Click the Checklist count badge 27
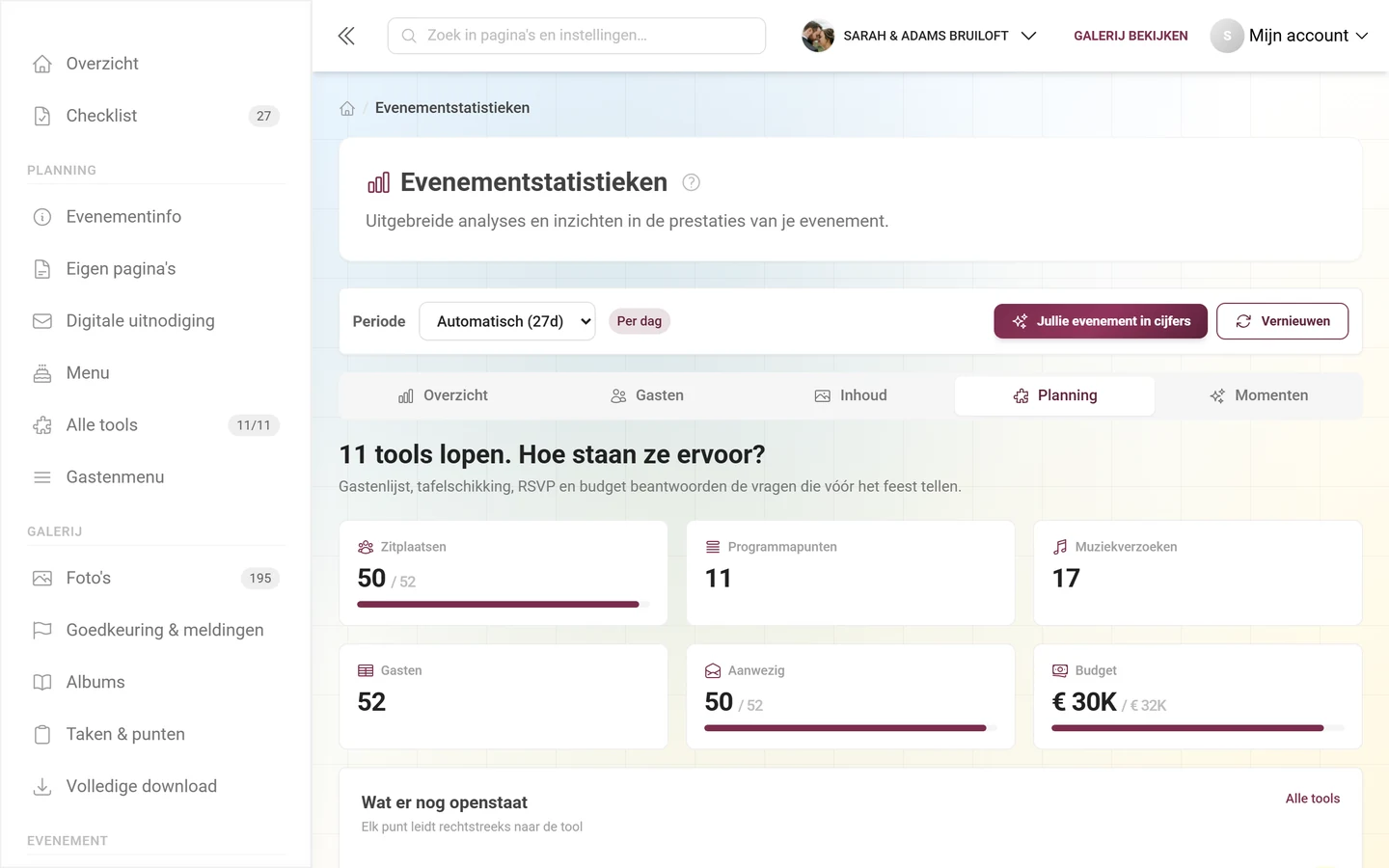This screenshot has width=1389, height=868. click(264, 116)
